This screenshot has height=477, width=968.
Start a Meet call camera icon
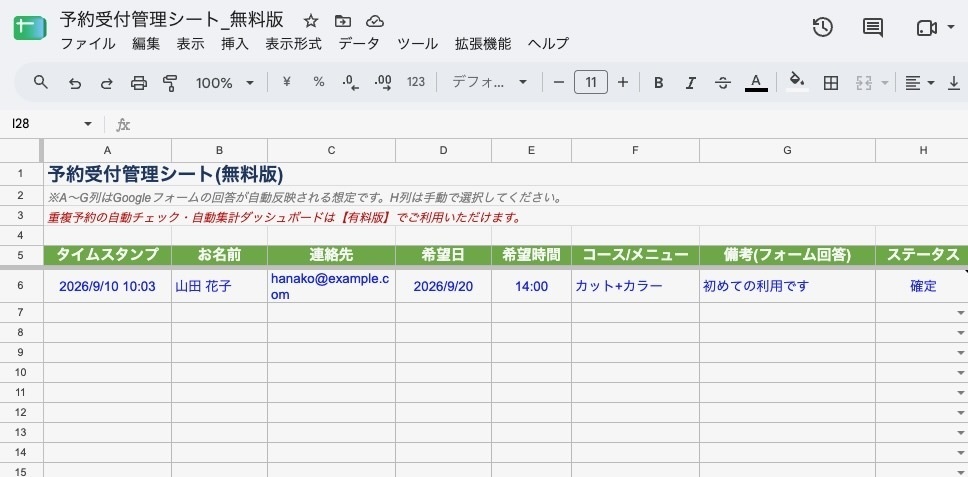point(927,28)
